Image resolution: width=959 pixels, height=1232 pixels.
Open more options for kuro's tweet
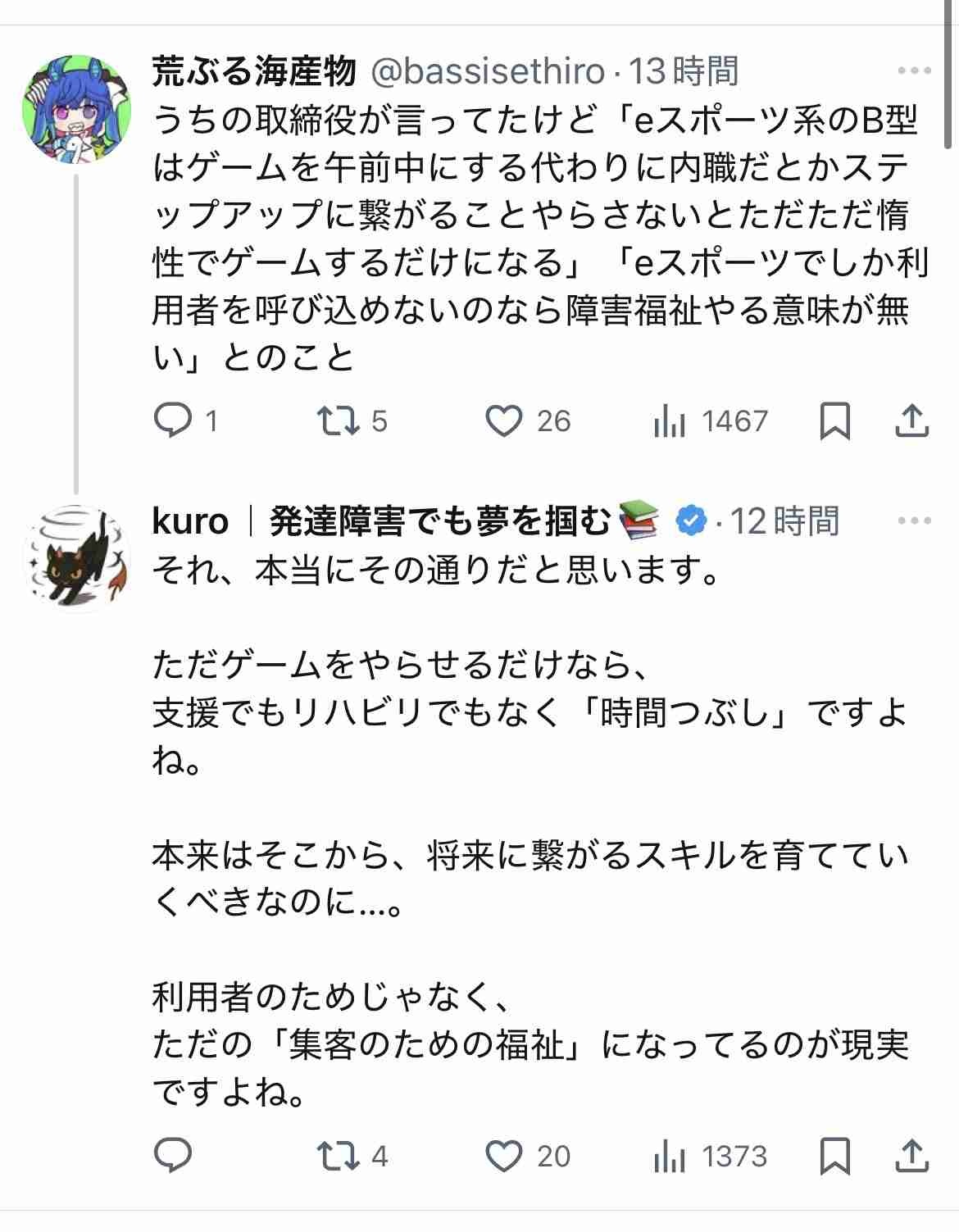[914, 521]
